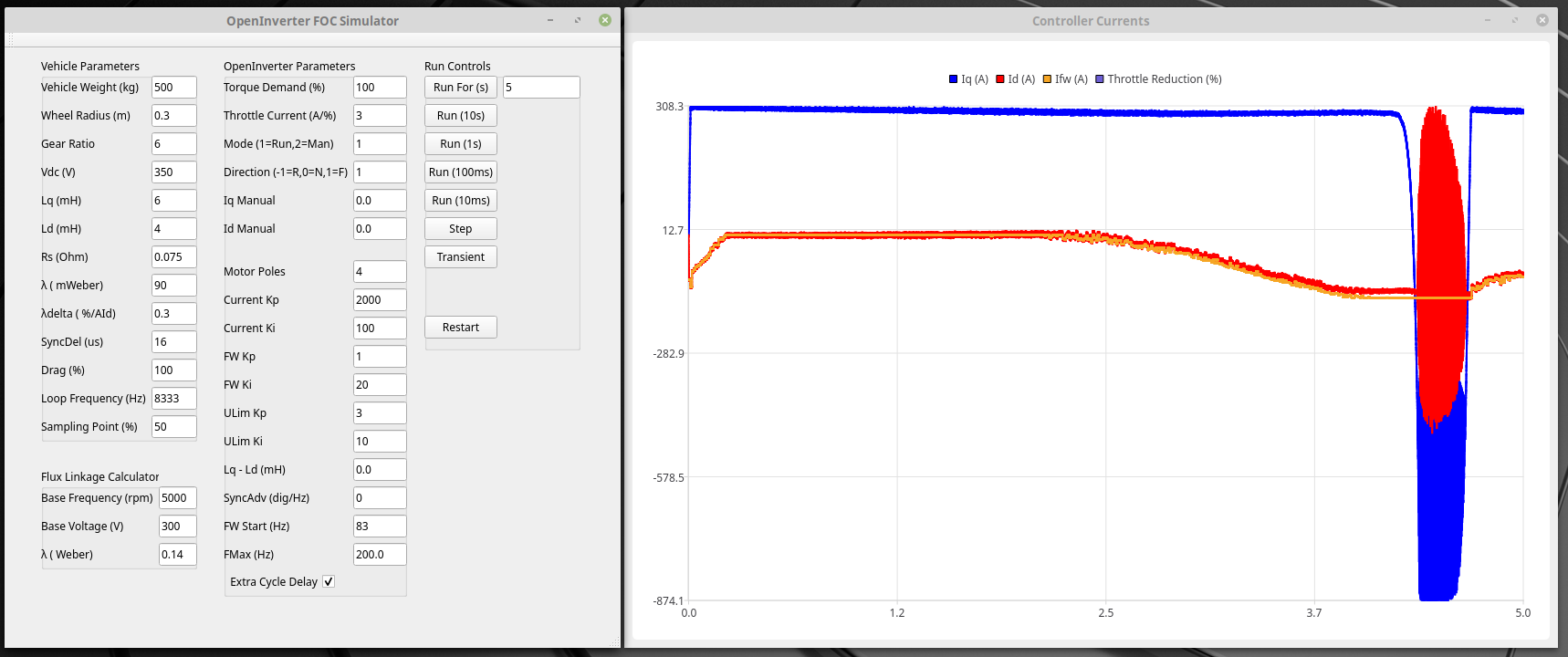Click the Run (100ms) button

(x=461, y=172)
